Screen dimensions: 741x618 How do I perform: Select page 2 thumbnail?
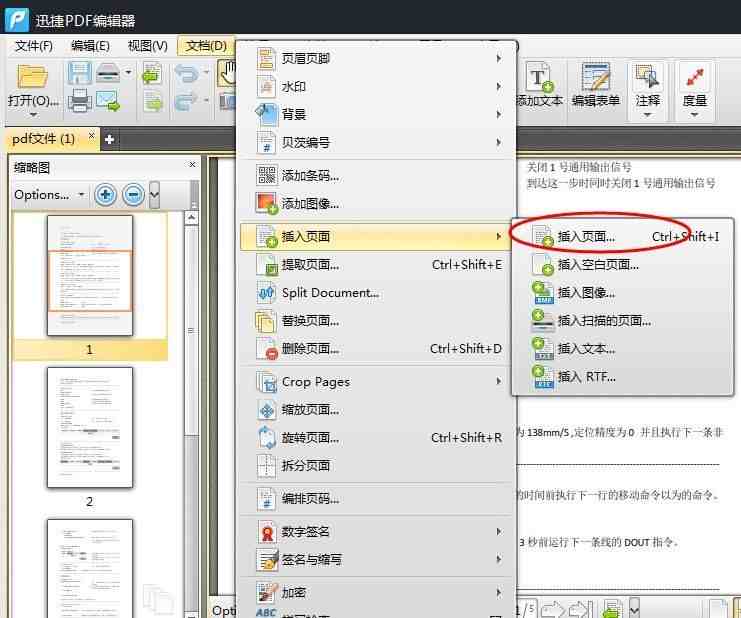click(x=90, y=428)
